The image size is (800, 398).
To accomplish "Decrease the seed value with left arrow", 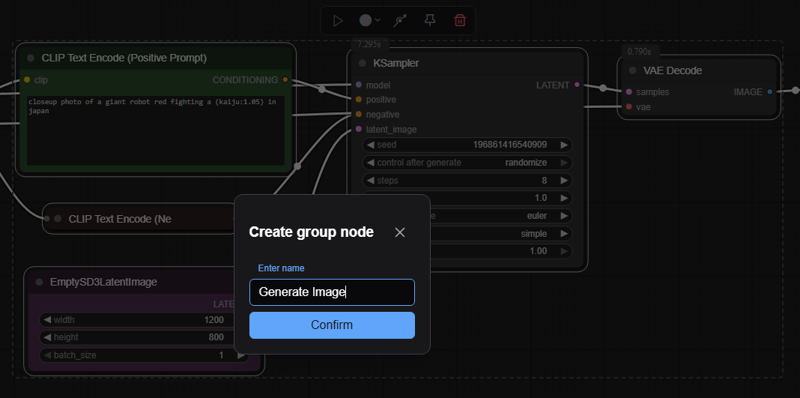I will click(370, 145).
